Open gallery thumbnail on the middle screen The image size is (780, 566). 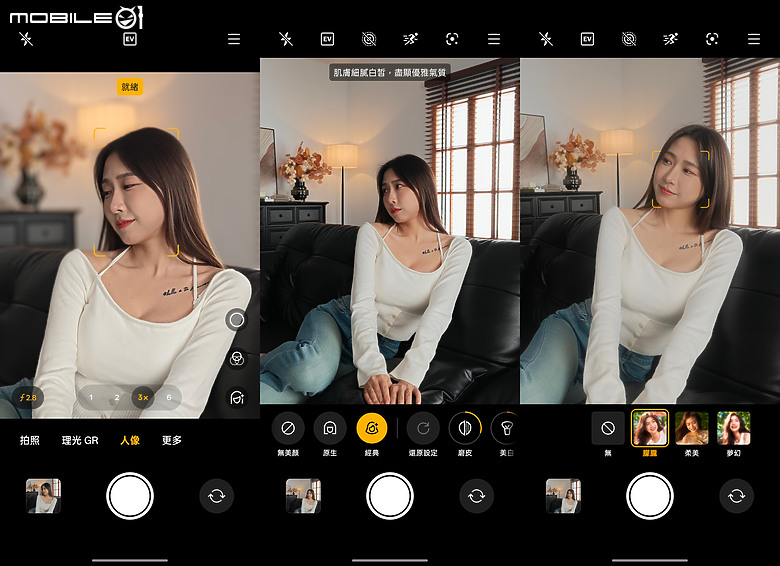point(303,496)
